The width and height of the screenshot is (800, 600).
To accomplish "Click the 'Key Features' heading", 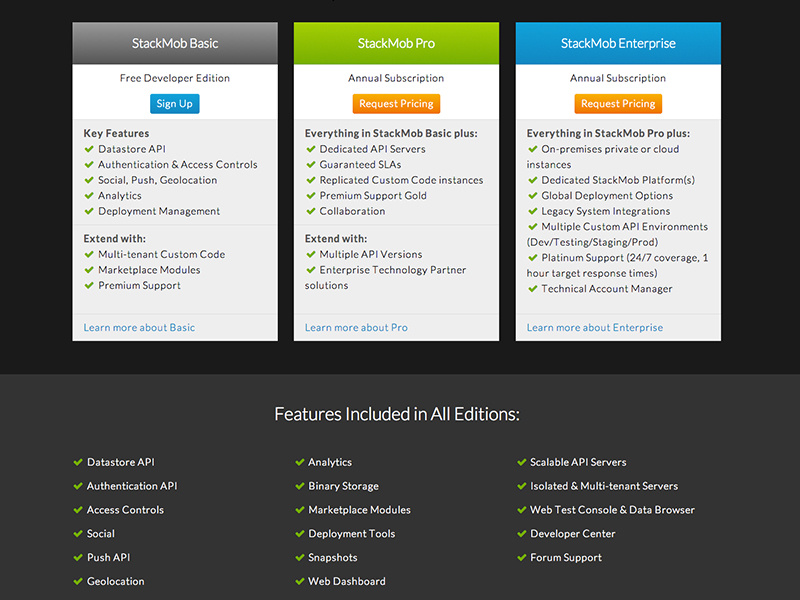I will click(x=116, y=133).
